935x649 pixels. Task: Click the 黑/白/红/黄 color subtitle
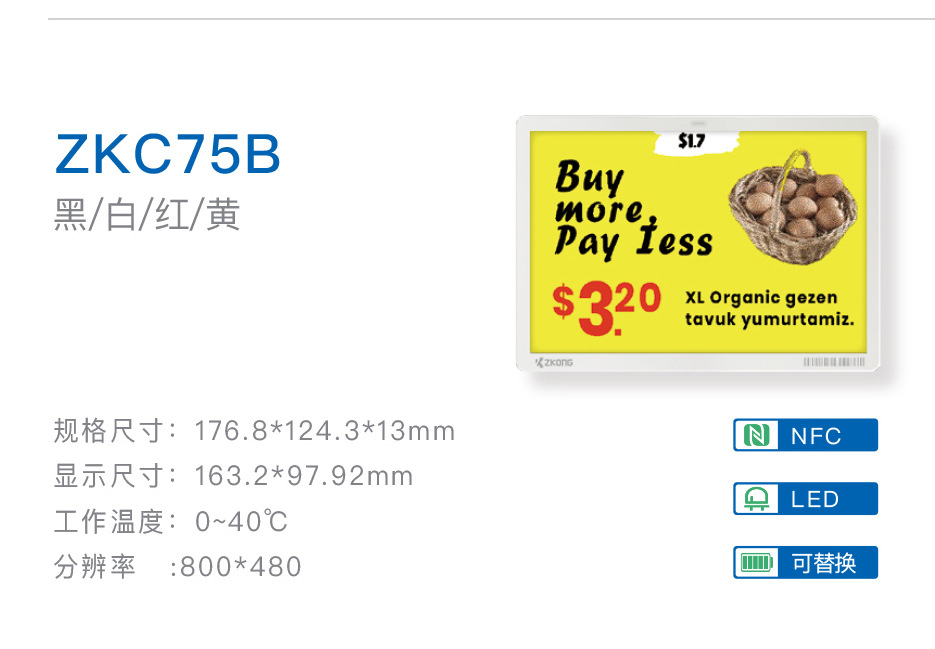[x=147, y=215]
